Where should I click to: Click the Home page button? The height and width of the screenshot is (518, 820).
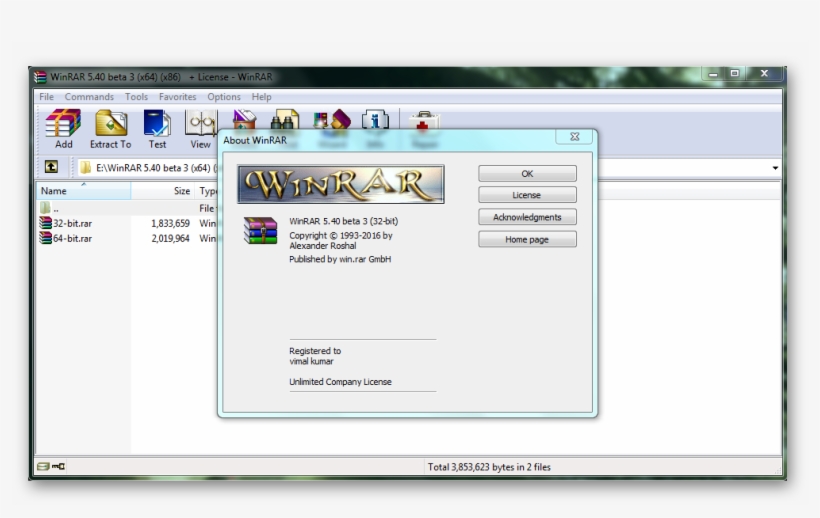(x=527, y=239)
